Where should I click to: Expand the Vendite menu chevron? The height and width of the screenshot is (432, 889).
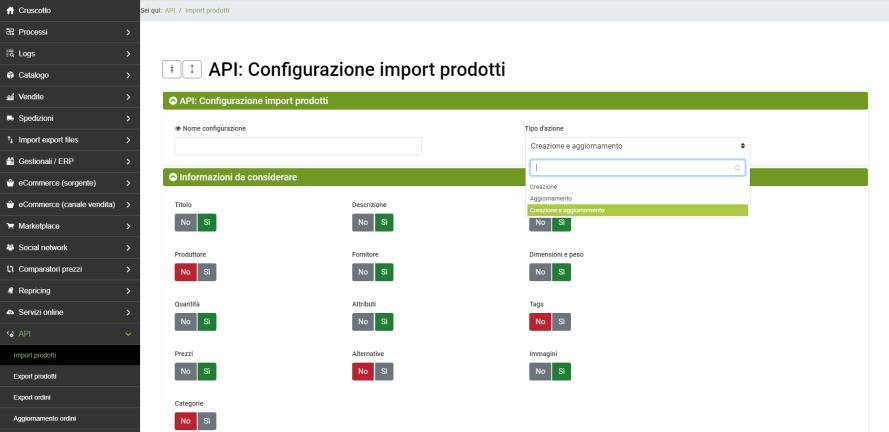tap(129, 97)
